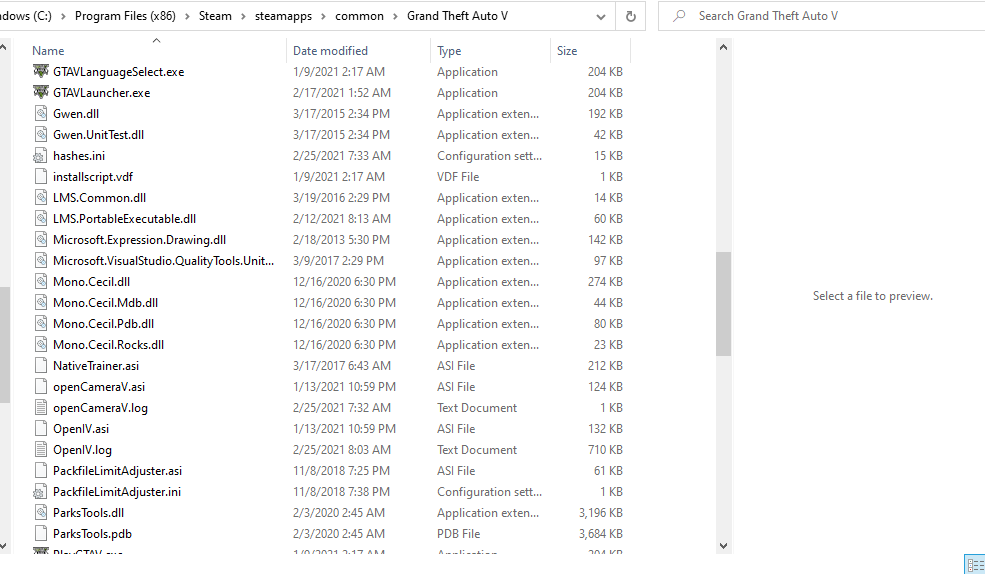
Task: Switch to details view layout icon
Action: point(975,565)
